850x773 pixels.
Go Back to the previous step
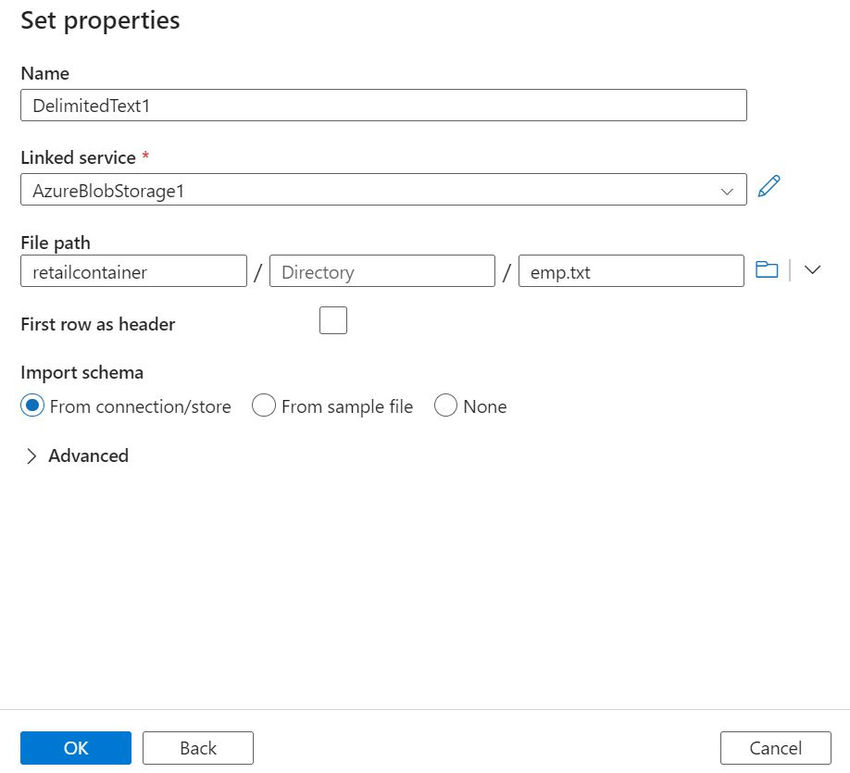[x=198, y=748]
